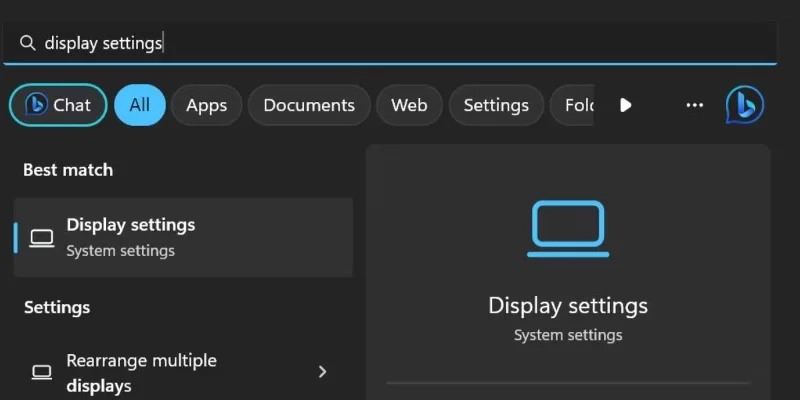Image resolution: width=800 pixels, height=400 pixels.
Task: Switch to the Settings filter
Action: click(x=496, y=105)
